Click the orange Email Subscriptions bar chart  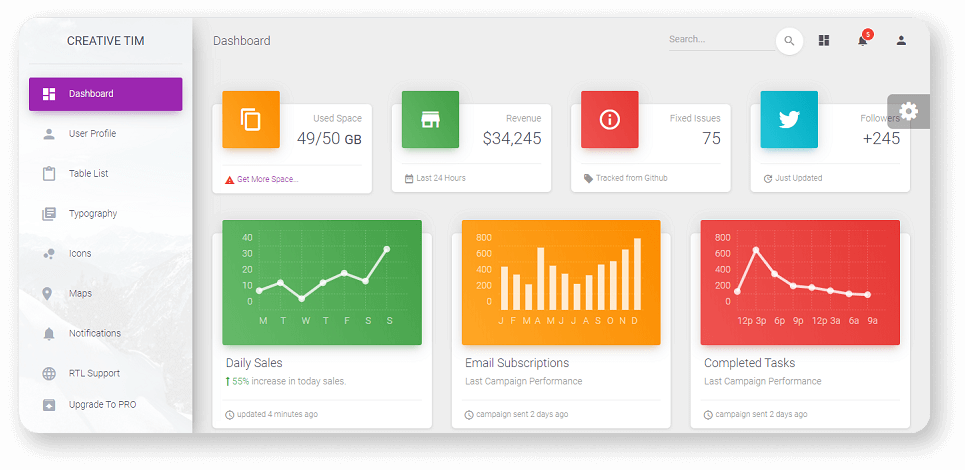pyautogui.click(x=561, y=282)
